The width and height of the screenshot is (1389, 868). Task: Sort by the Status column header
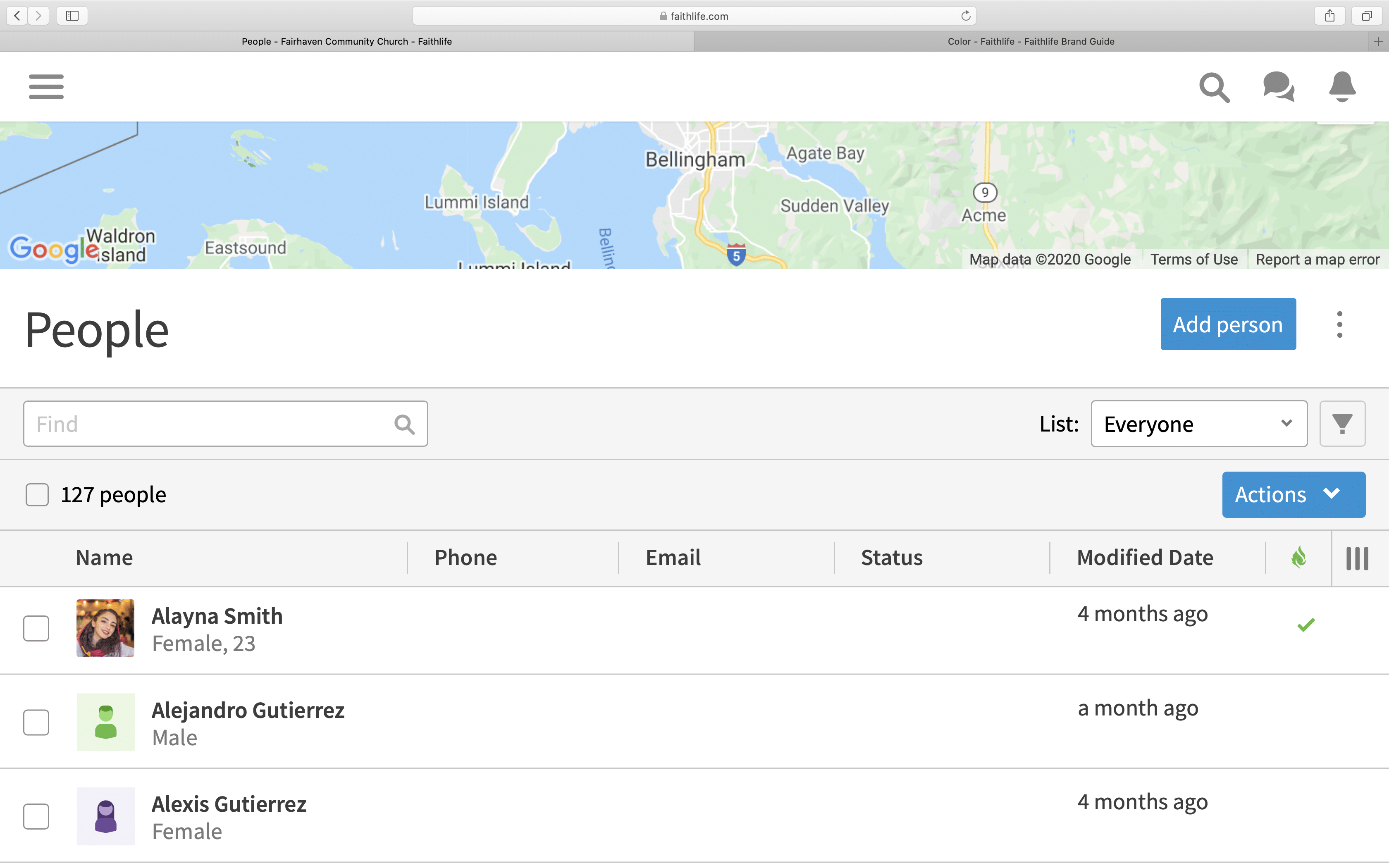point(892,558)
